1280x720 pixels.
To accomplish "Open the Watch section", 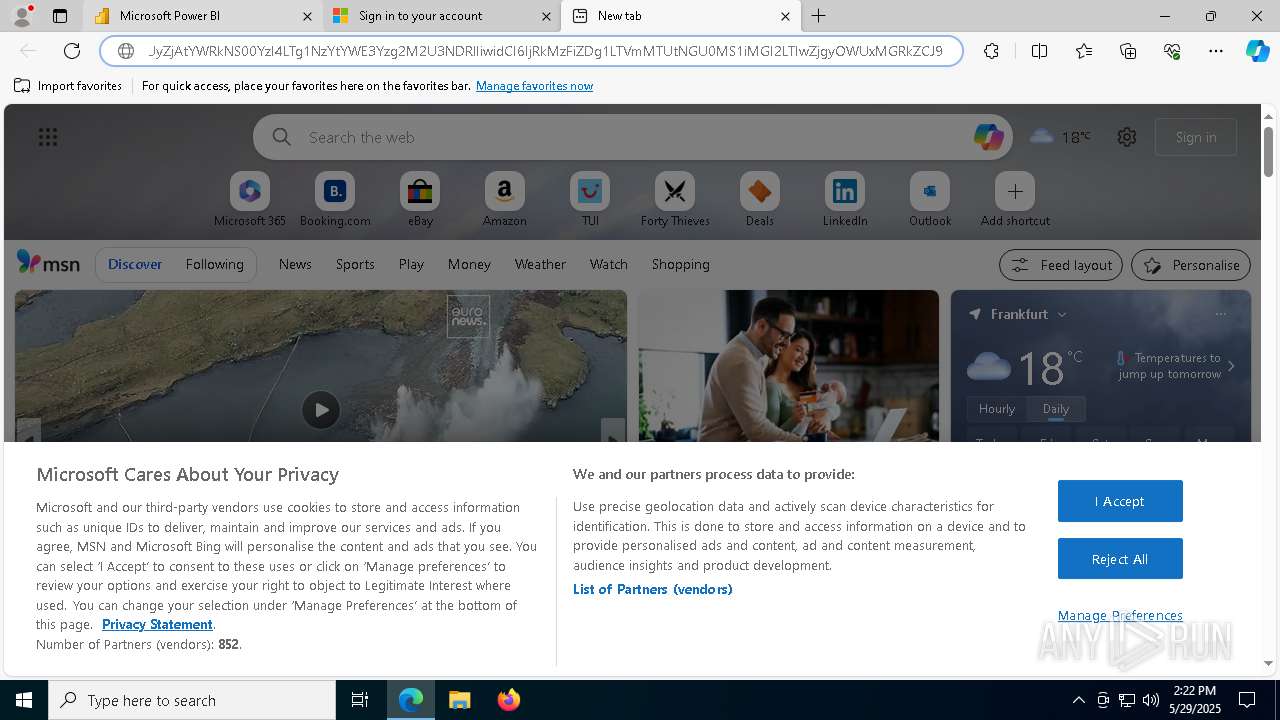I will pyautogui.click(x=608, y=264).
